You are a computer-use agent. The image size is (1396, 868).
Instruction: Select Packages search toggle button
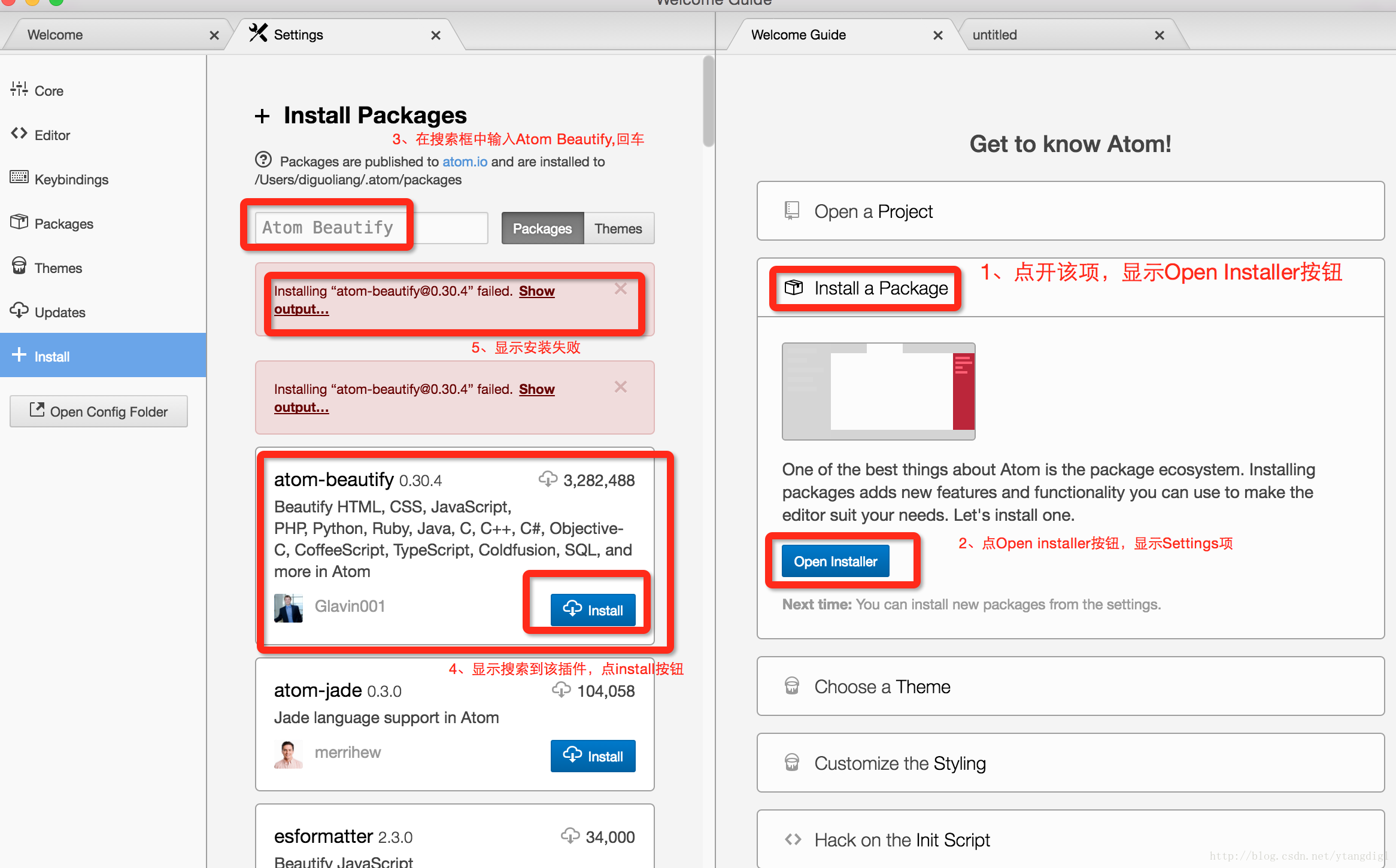tap(542, 228)
